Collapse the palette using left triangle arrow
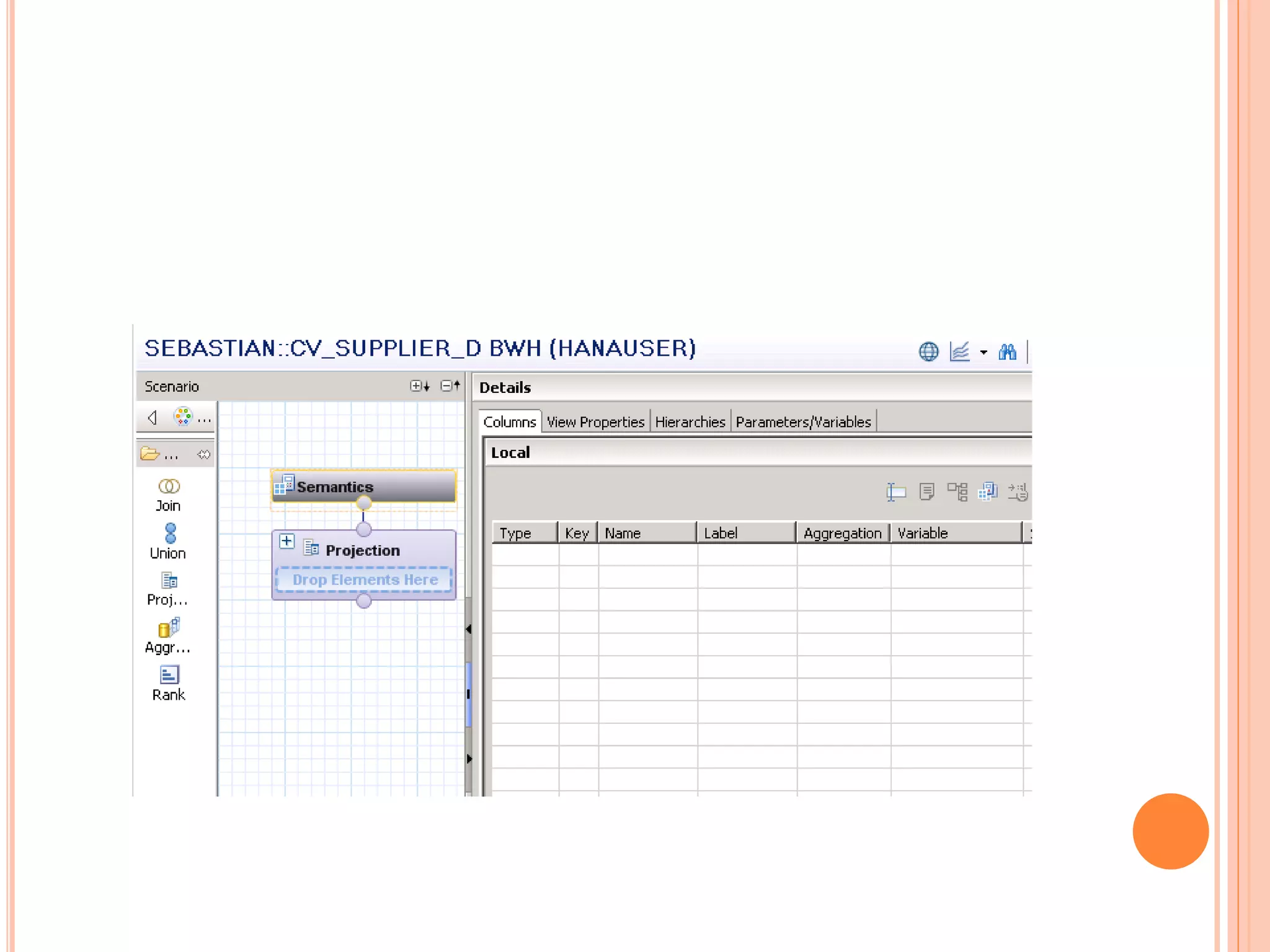 pos(152,417)
